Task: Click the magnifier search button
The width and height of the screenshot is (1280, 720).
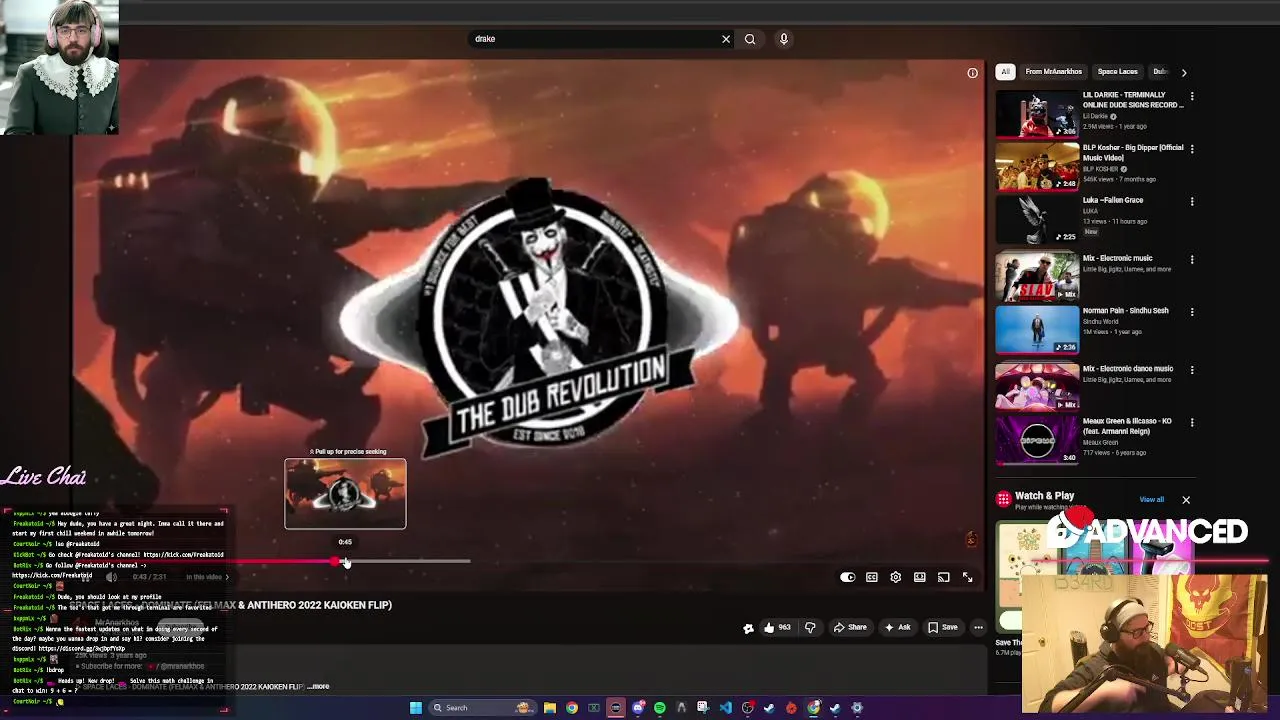Action: [750, 39]
